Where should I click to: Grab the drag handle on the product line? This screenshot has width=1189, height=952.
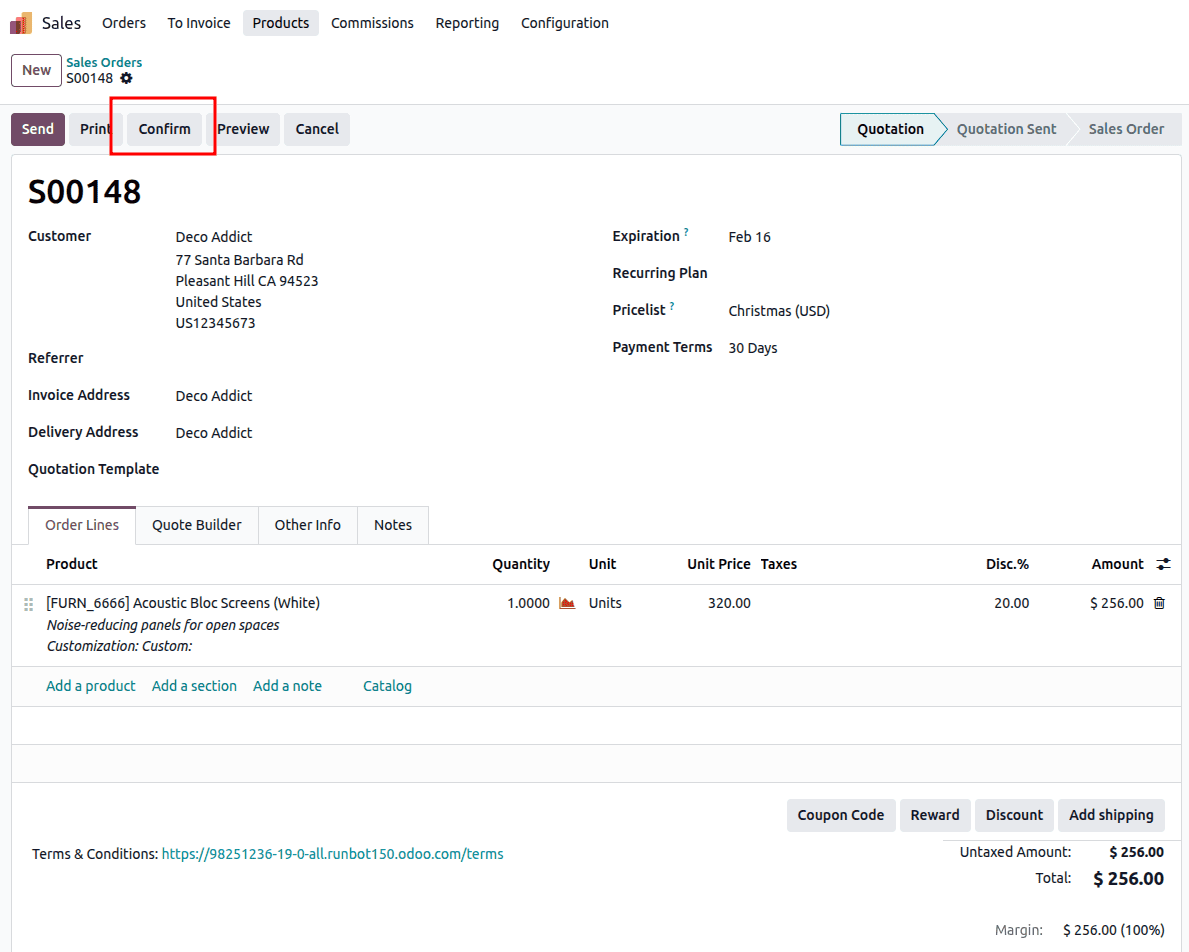[27, 603]
